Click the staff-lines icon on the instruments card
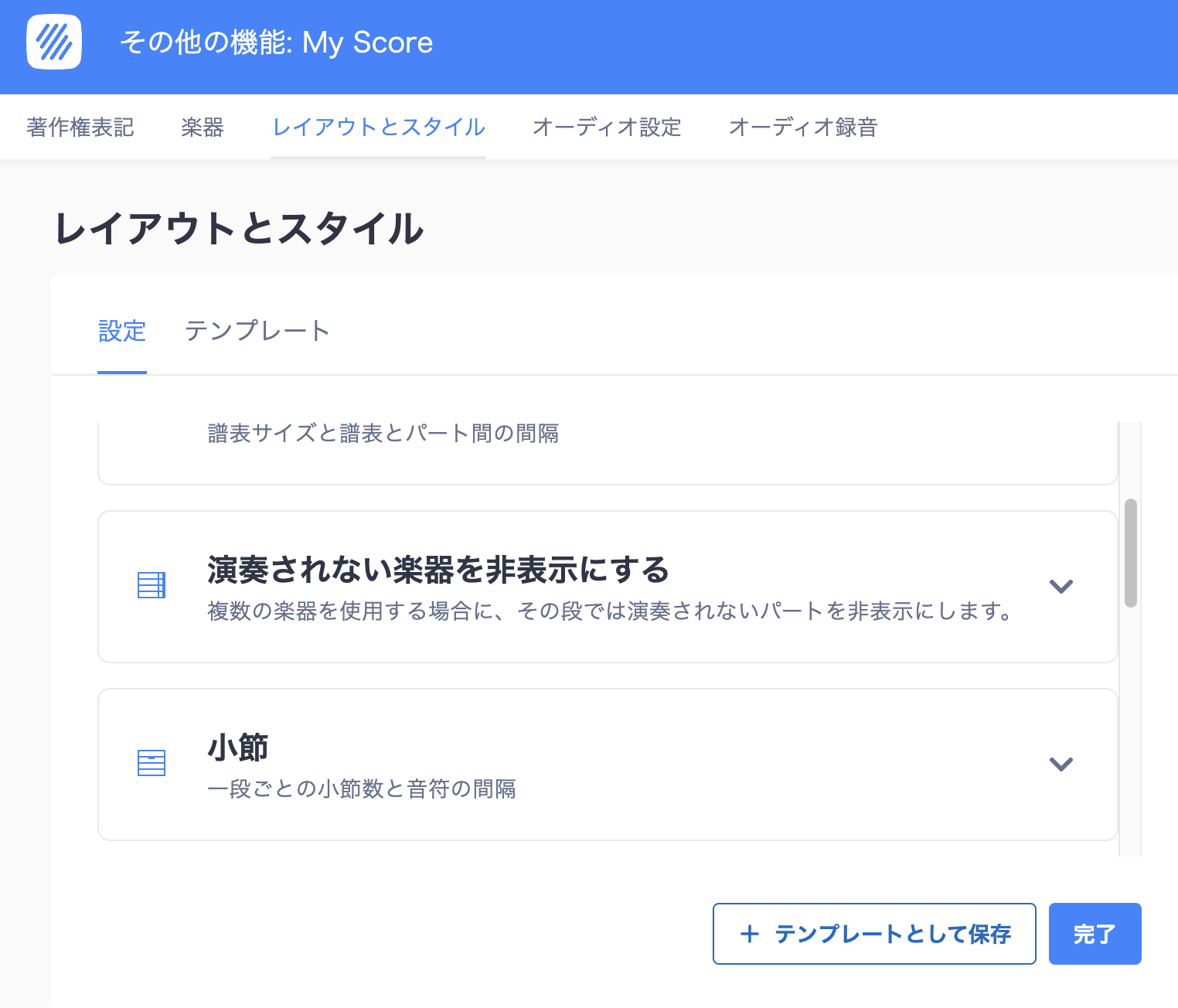 point(152,585)
